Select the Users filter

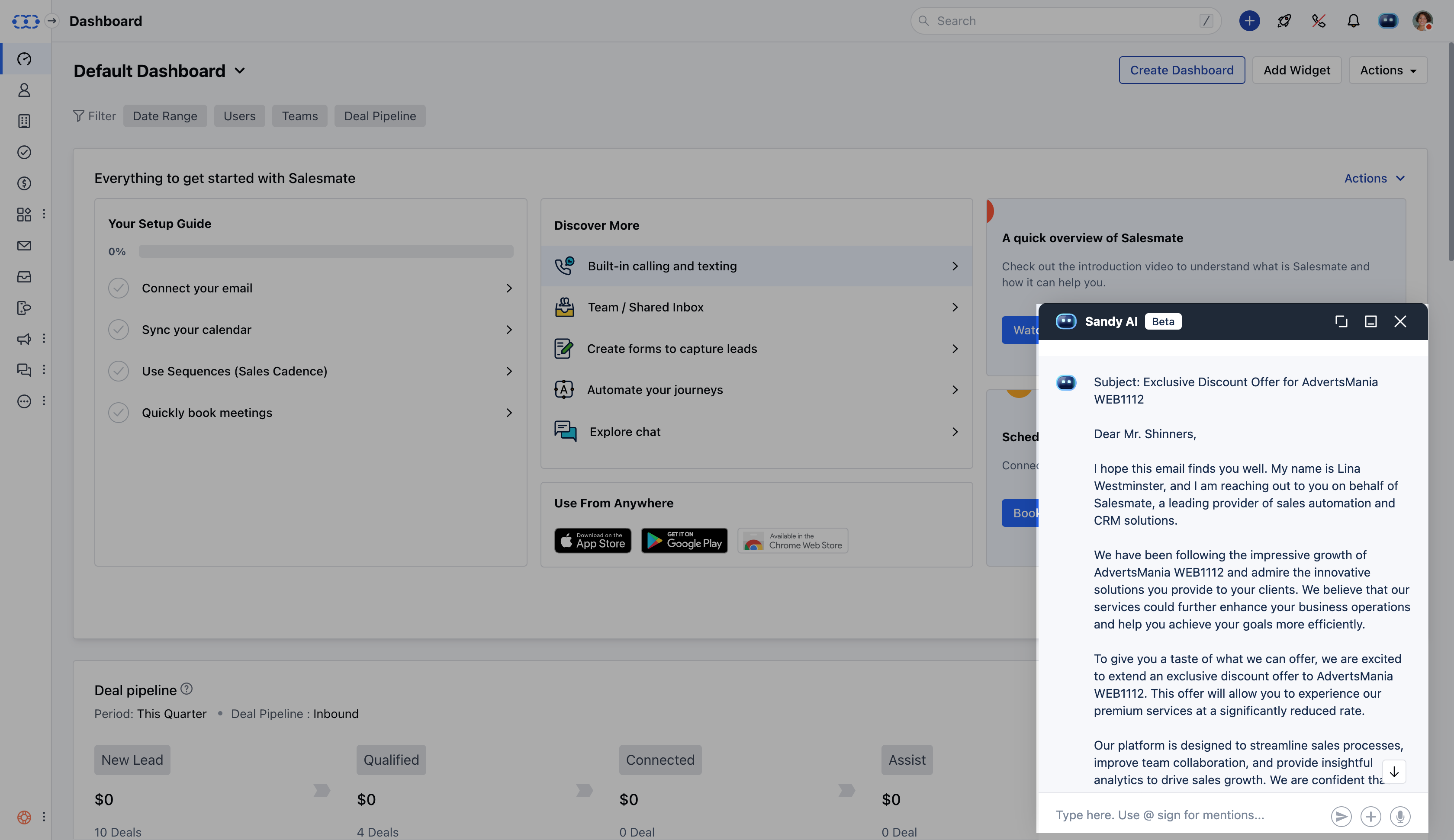(x=239, y=116)
